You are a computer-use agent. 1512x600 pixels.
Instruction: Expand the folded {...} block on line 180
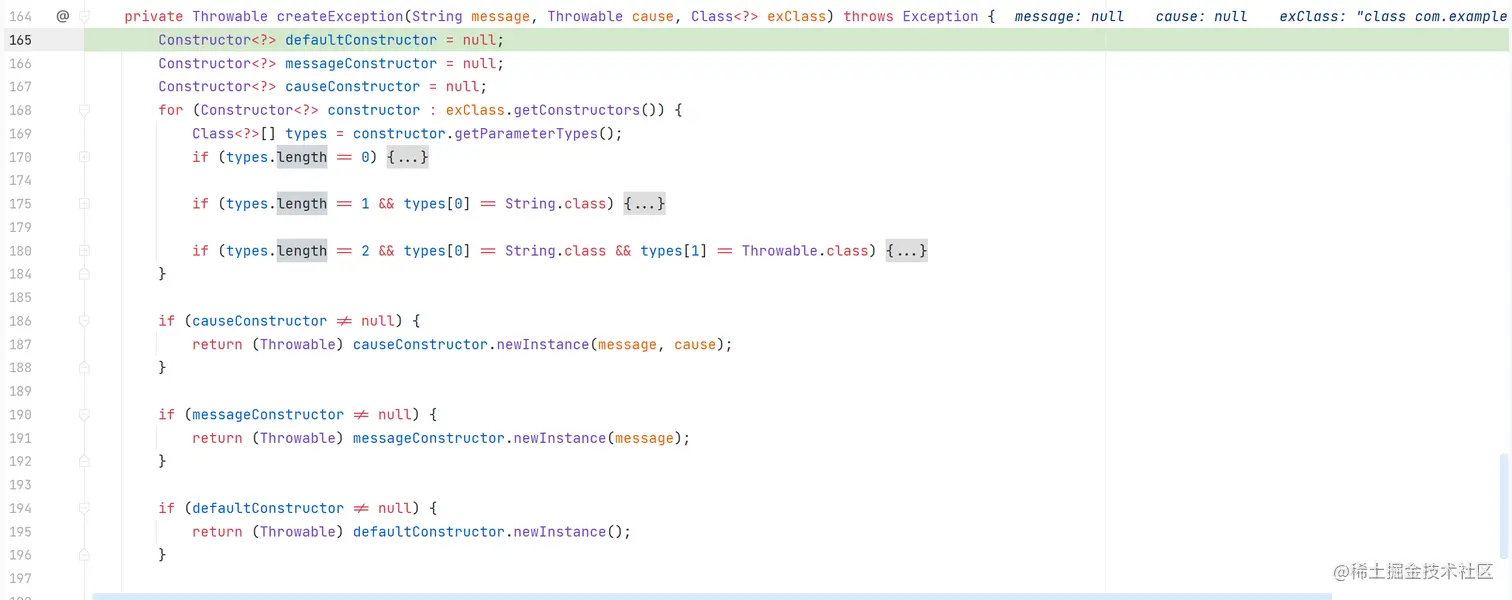[906, 250]
